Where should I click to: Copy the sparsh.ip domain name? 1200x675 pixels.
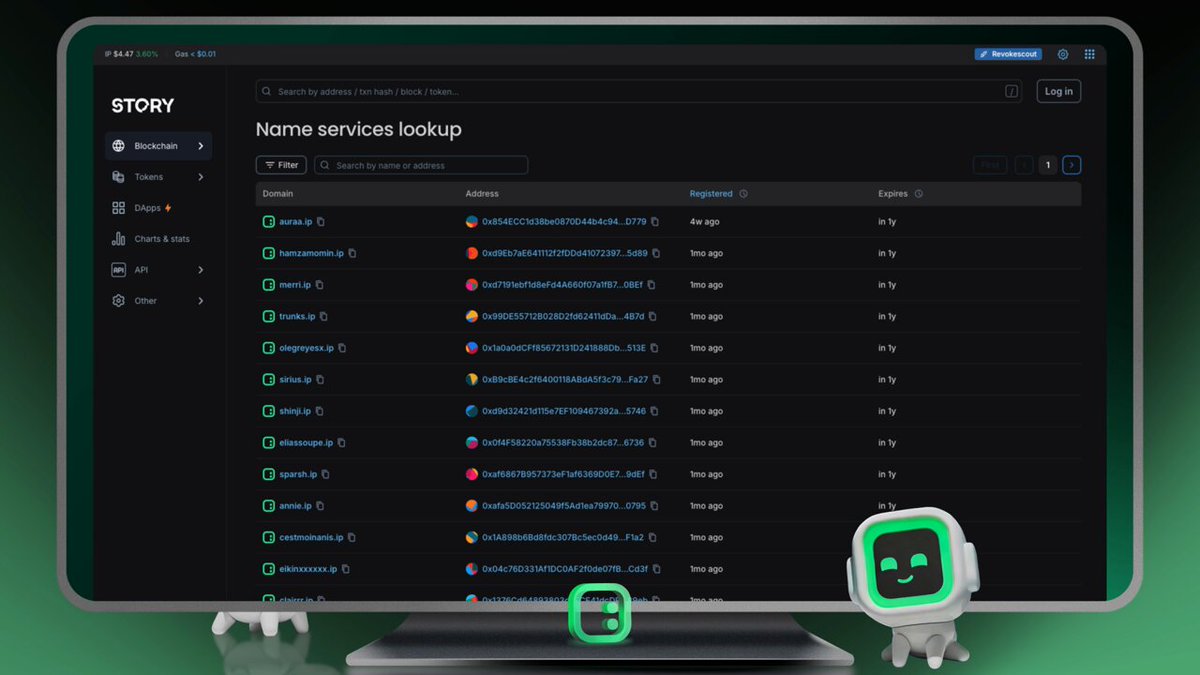tap(325, 474)
